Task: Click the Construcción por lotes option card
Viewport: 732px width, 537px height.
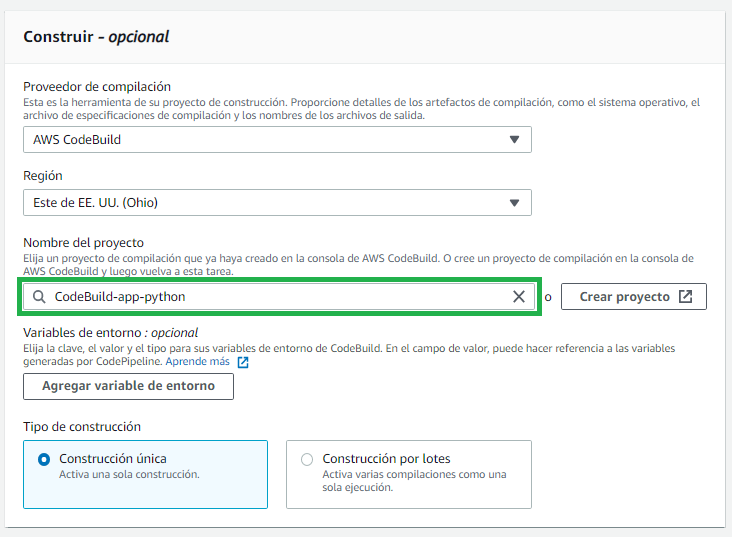Action: coord(409,474)
